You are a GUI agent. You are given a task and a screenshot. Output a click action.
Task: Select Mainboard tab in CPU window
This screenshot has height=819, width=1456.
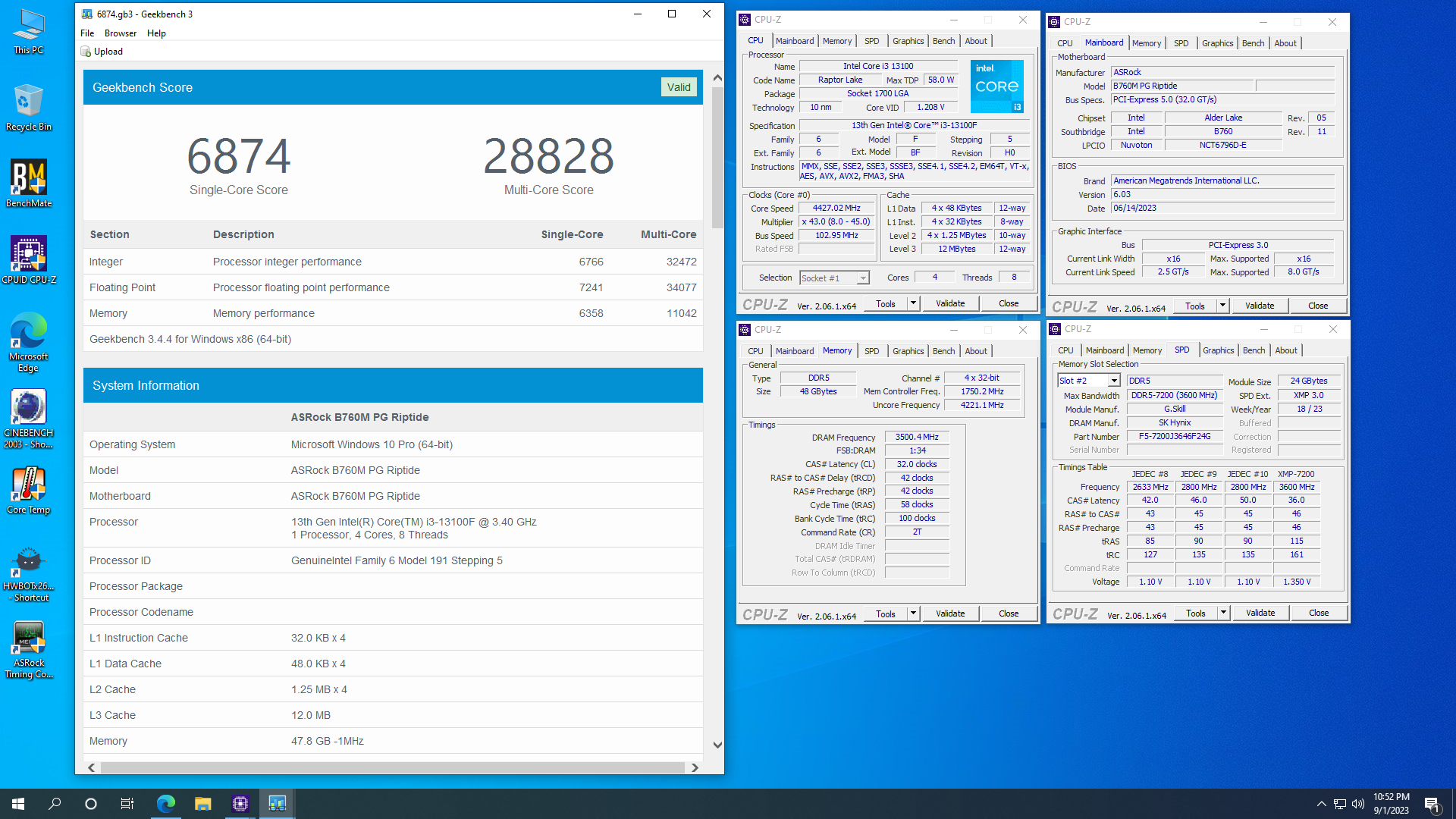pos(794,41)
